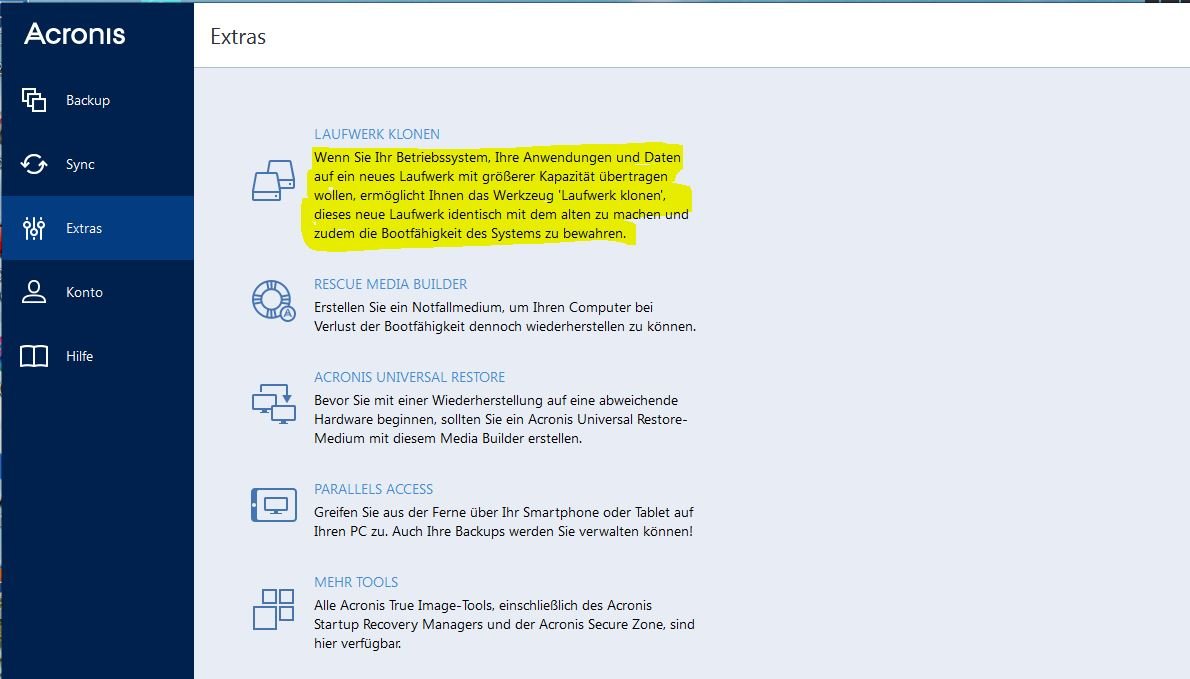Viewport: 1190px width, 679px height.
Task: Click the Extras page heading
Action: click(238, 36)
